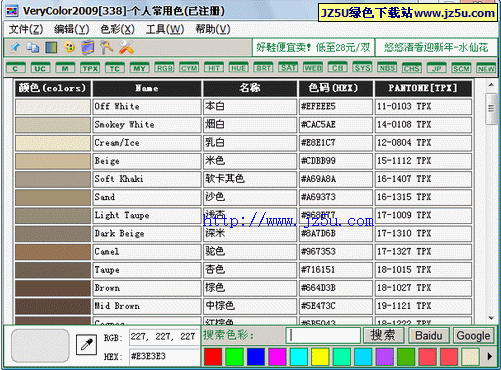This screenshot has height=370, width=501.
Task: Click the keys icon in toolbar
Action: click(107, 47)
